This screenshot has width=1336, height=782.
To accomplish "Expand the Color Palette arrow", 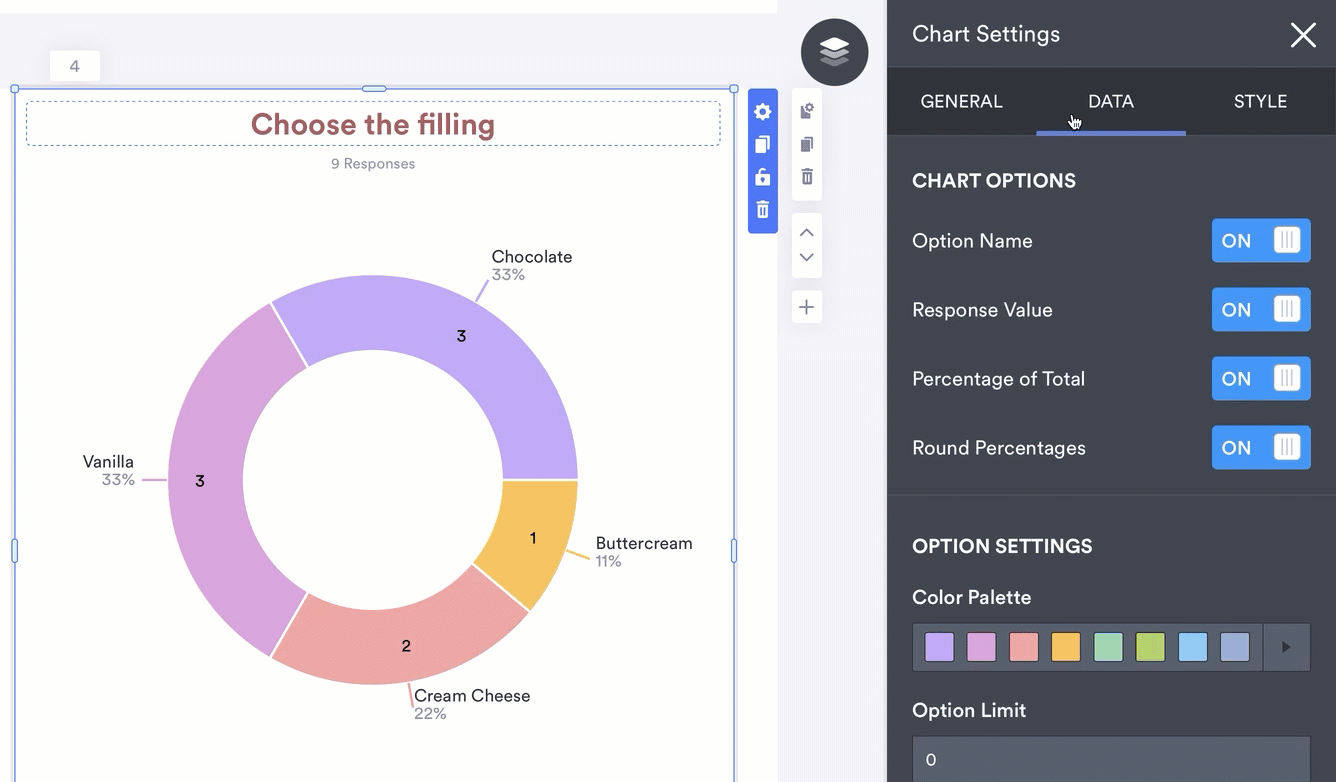I will click(1286, 647).
